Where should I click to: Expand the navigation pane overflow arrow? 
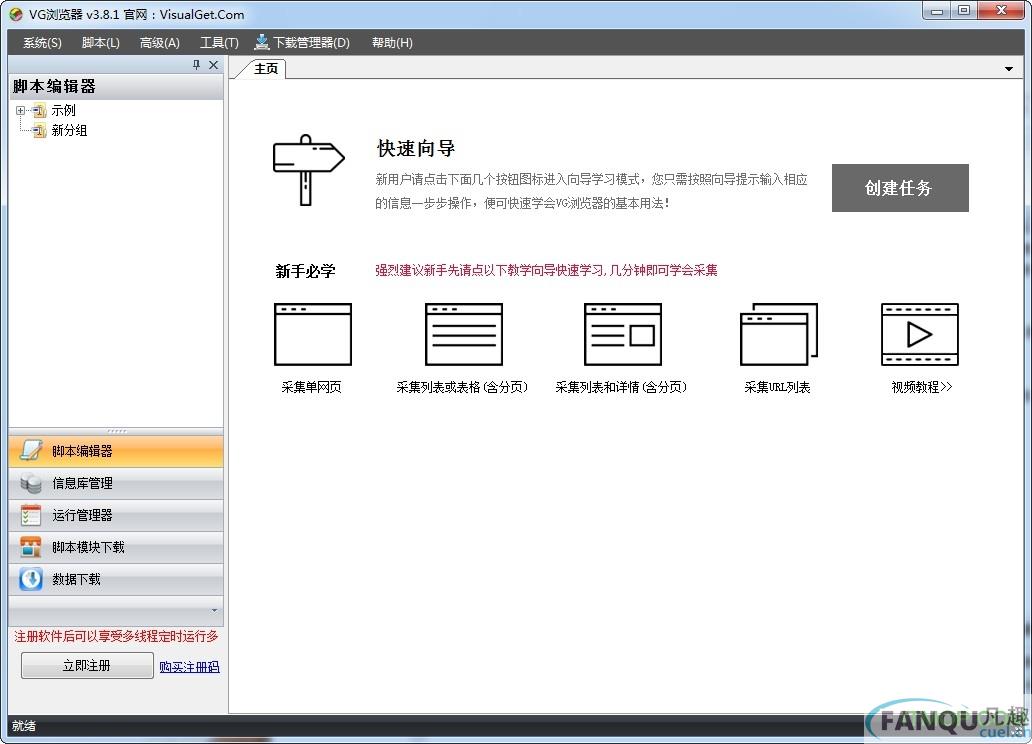(215, 610)
